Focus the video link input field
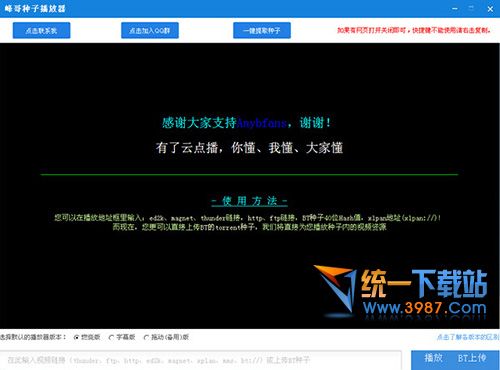The height and width of the screenshot is (370, 500). 201,360
